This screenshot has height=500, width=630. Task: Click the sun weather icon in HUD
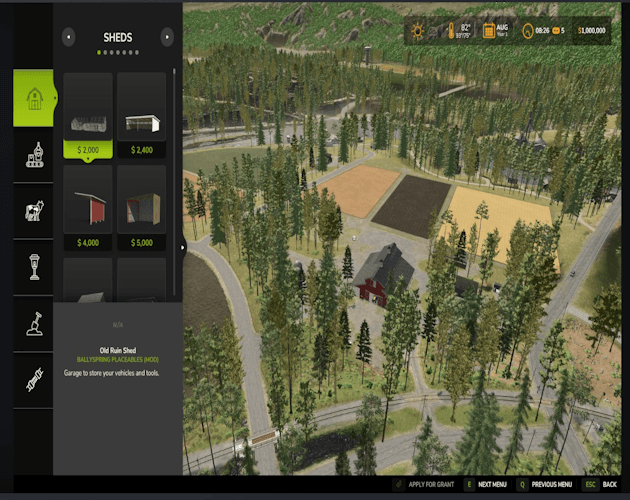417,31
